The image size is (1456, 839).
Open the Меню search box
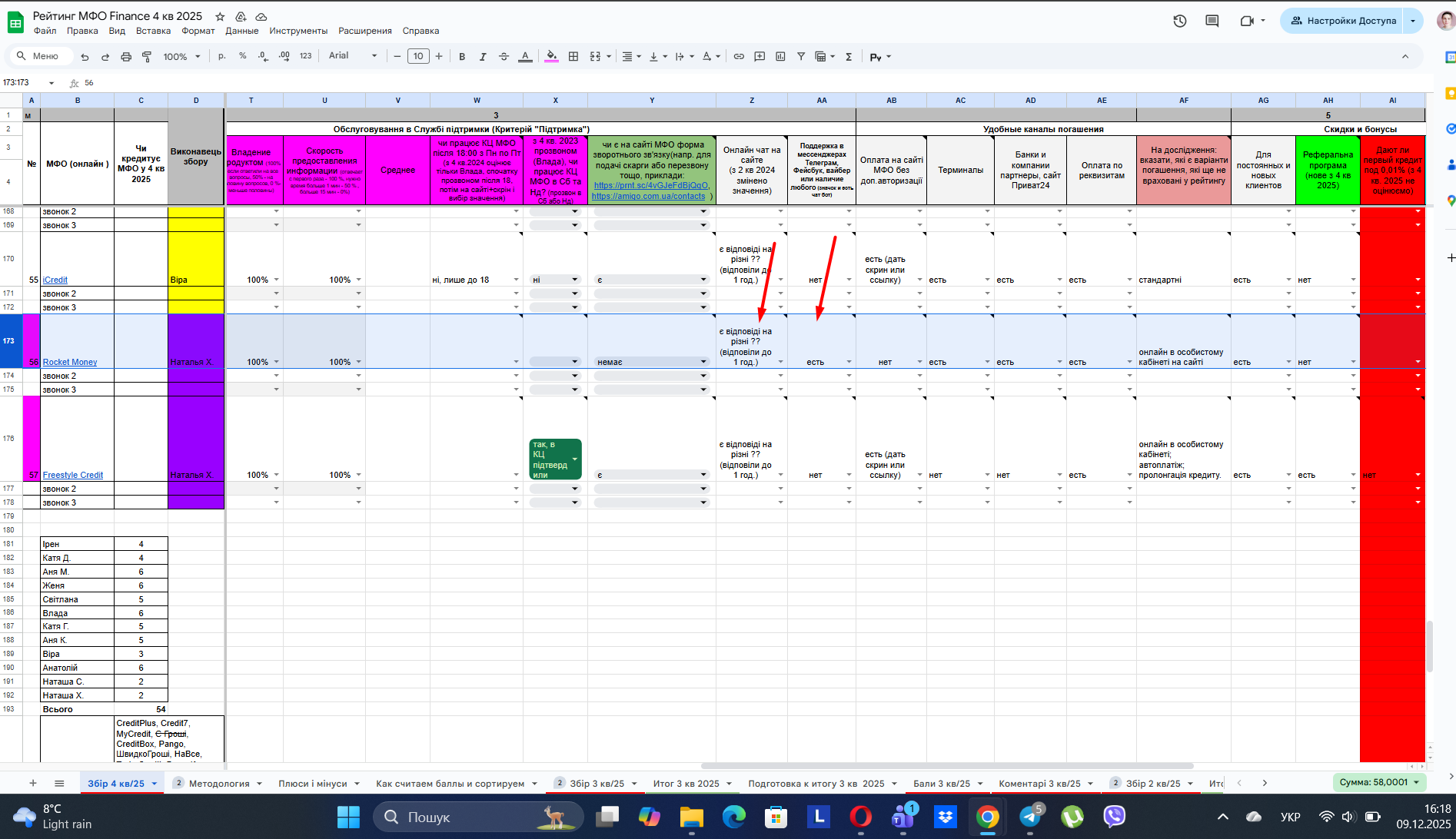point(40,56)
